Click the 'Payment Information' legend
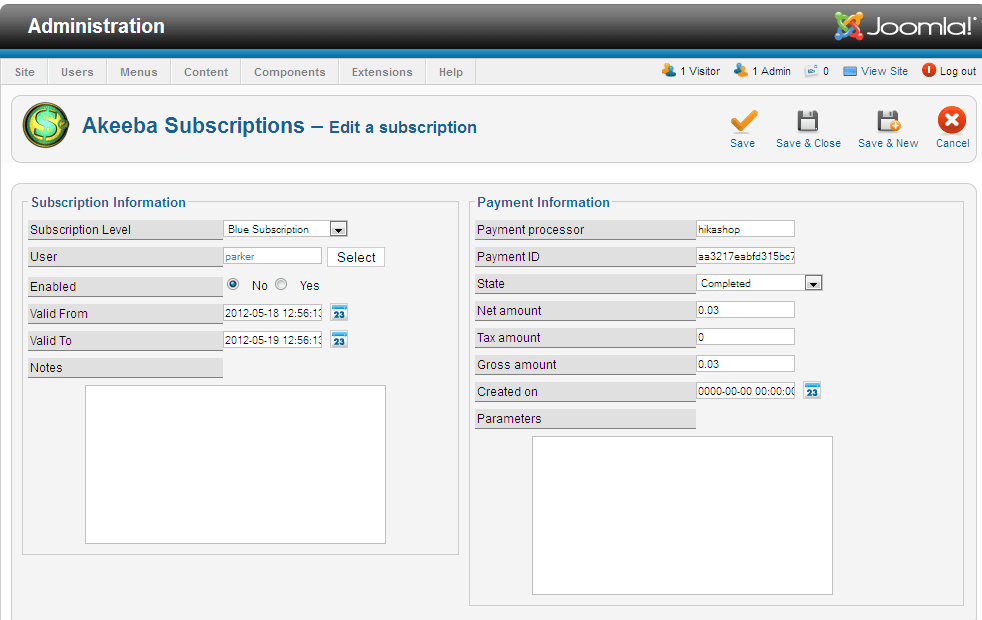This screenshot has height=620, width=982. (543, 202)
